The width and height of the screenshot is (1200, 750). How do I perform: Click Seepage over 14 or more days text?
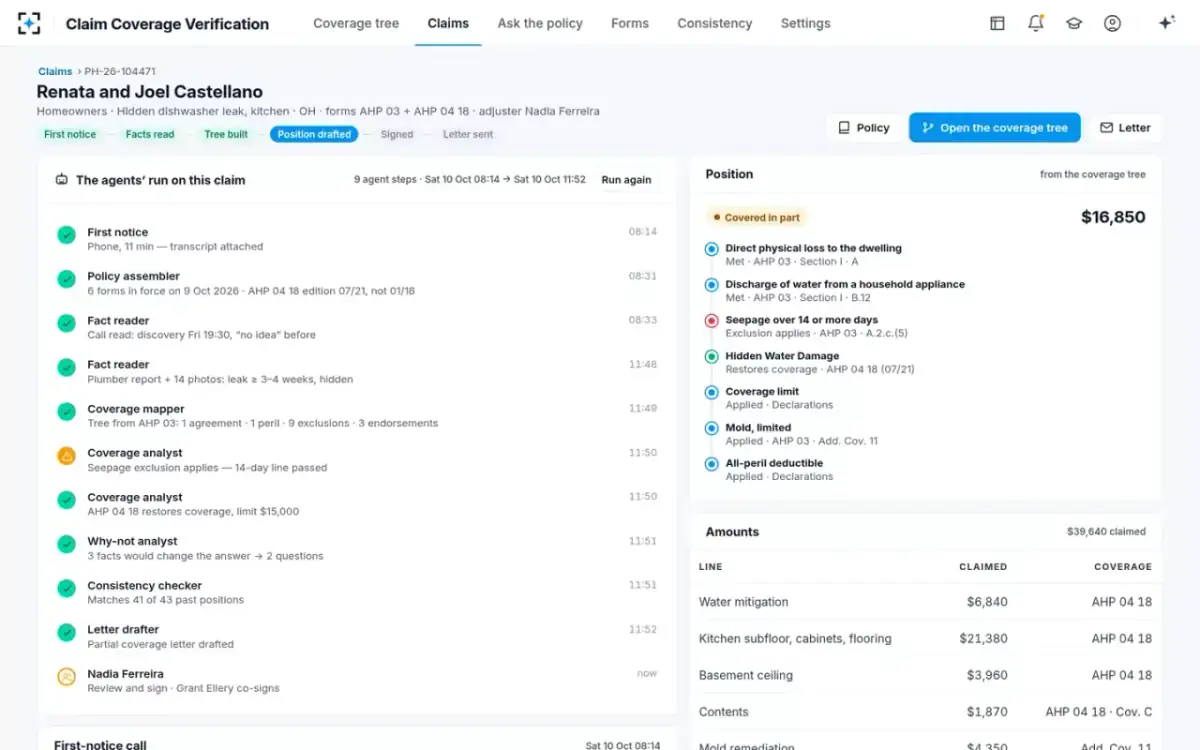click(x=802, y=320)
